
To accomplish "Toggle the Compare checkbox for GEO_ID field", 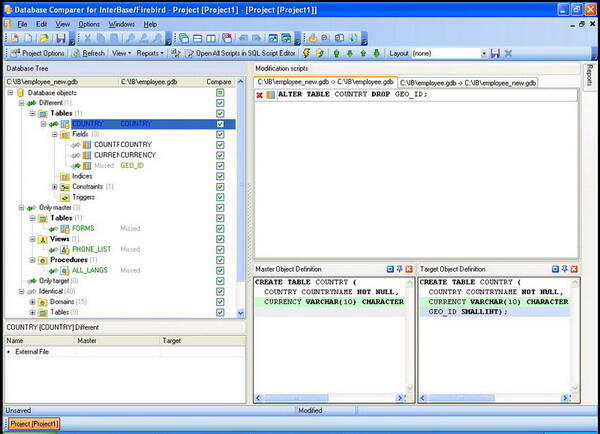I will point(220,166).
